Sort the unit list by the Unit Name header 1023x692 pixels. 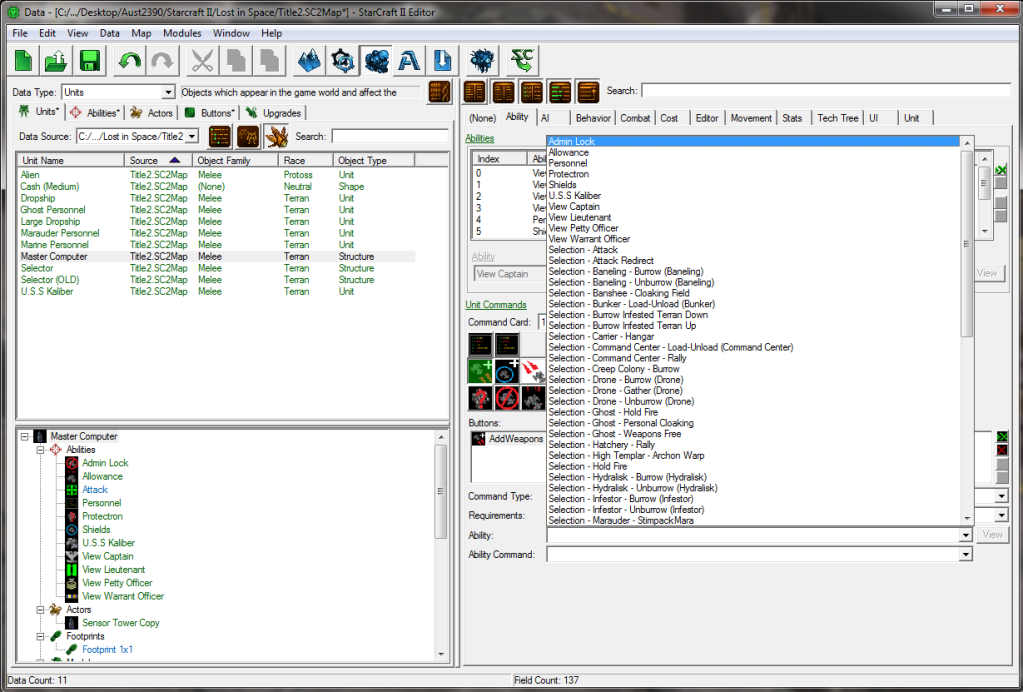[71, 160]
